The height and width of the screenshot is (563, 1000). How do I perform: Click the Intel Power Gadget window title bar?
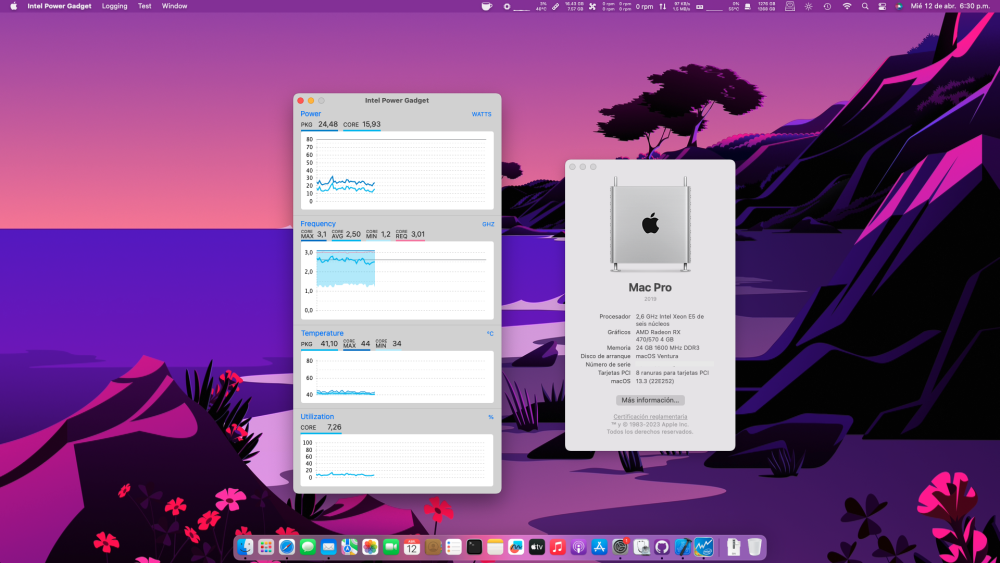397,100
